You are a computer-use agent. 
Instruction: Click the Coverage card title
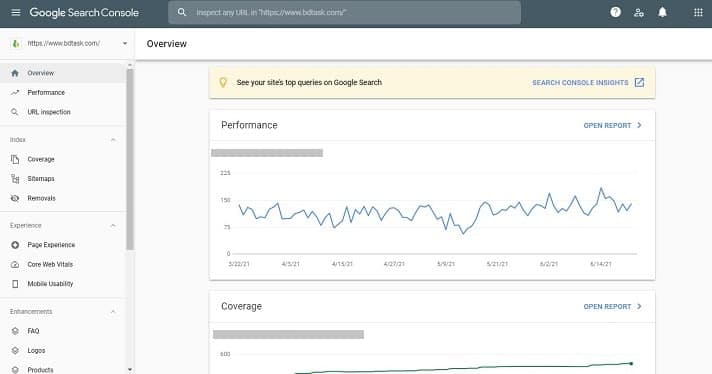tap(242, 306)
